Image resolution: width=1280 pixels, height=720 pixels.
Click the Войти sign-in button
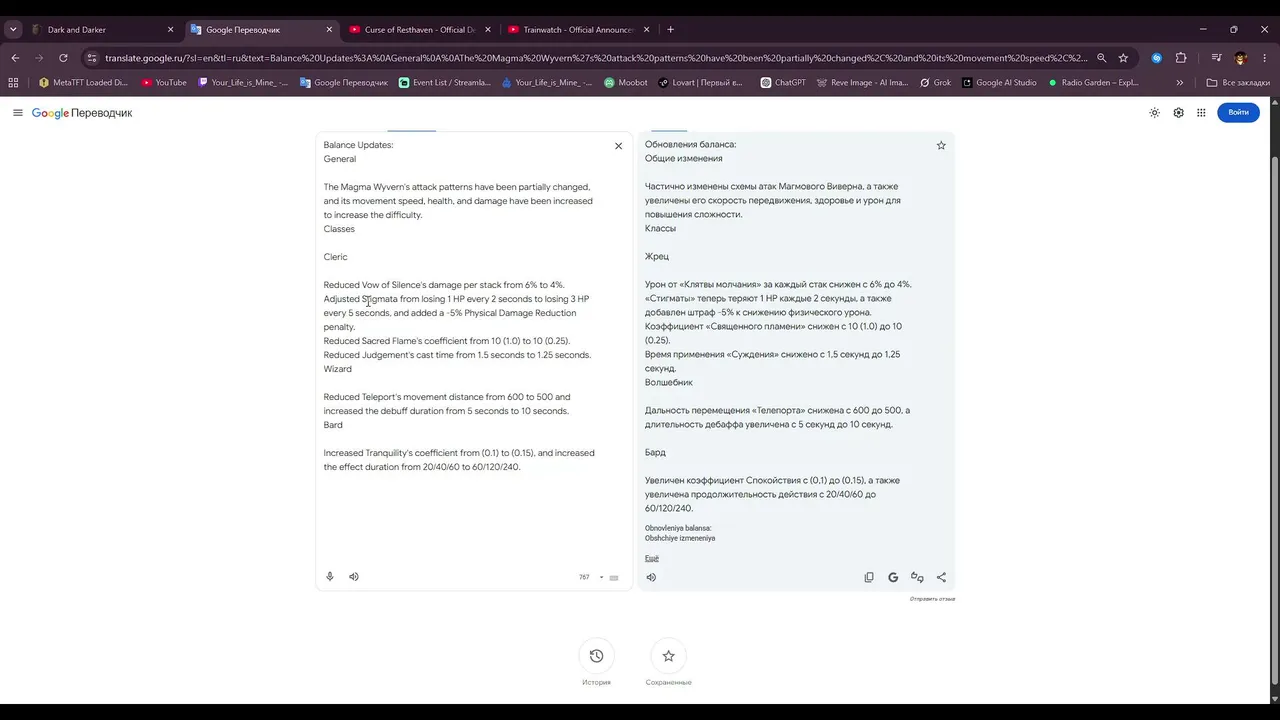(x=1238, y=113)
